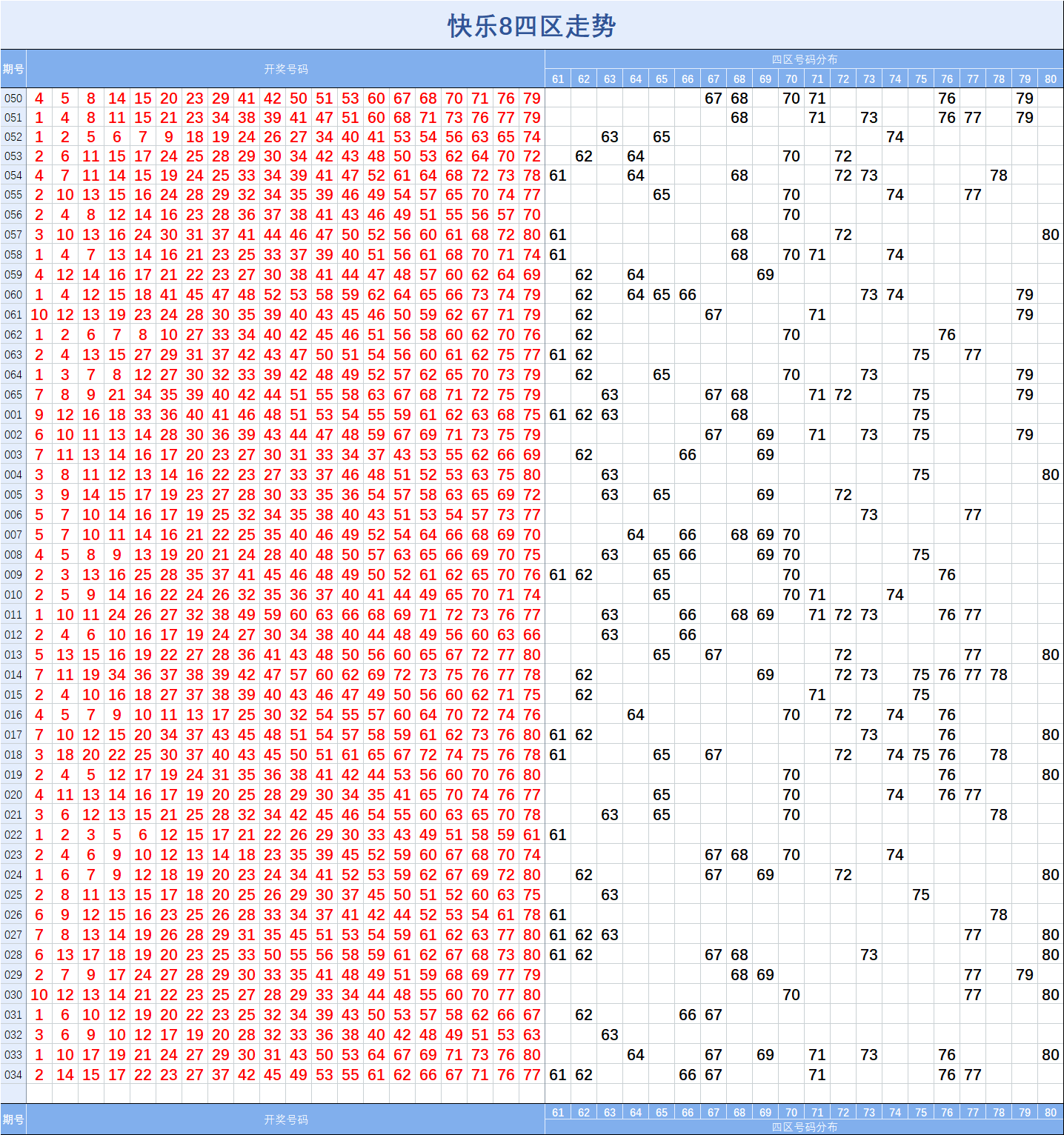The width and height of the screenshot is (1064, 1135).
Task: Click the black 62 in row 003
Action: pyautogui.click(x=584, y=455)
